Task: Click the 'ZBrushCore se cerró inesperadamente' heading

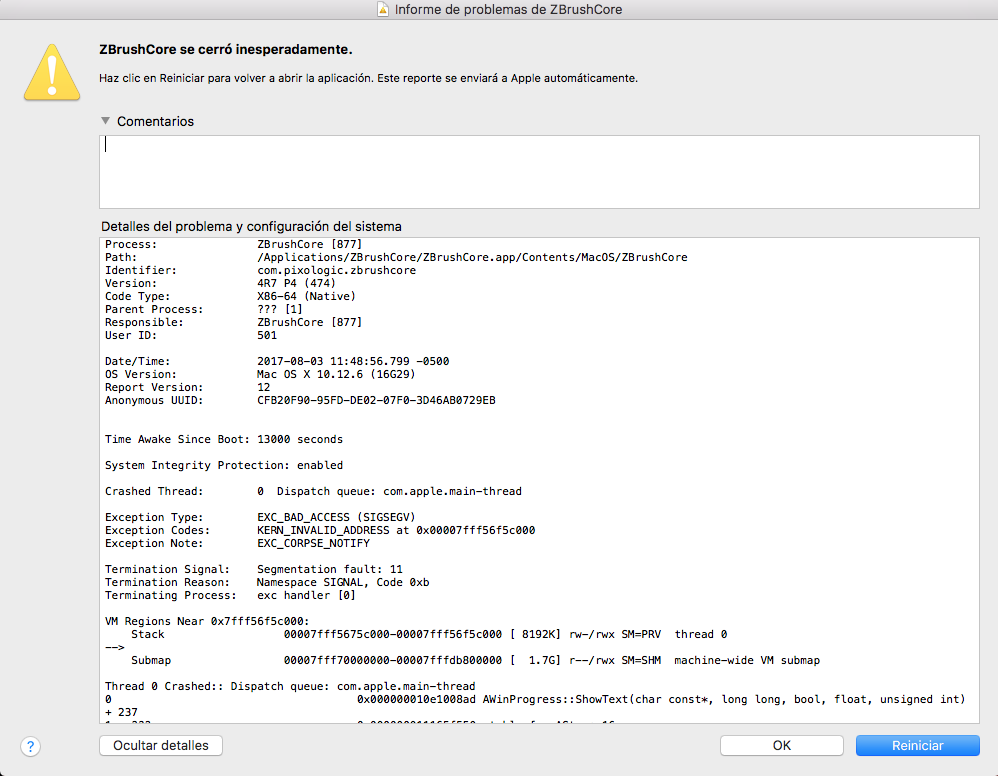Action: [225, 49]
